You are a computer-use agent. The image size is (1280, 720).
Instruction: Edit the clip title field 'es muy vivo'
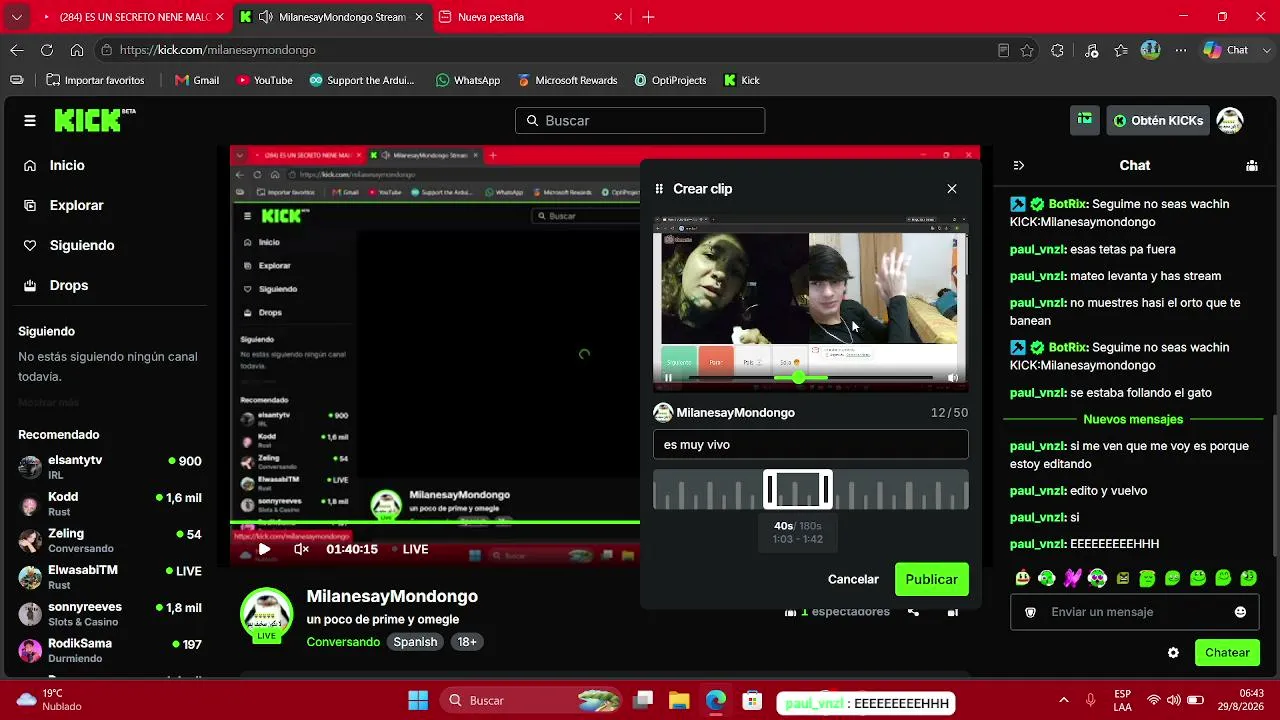tap(810, 445)
